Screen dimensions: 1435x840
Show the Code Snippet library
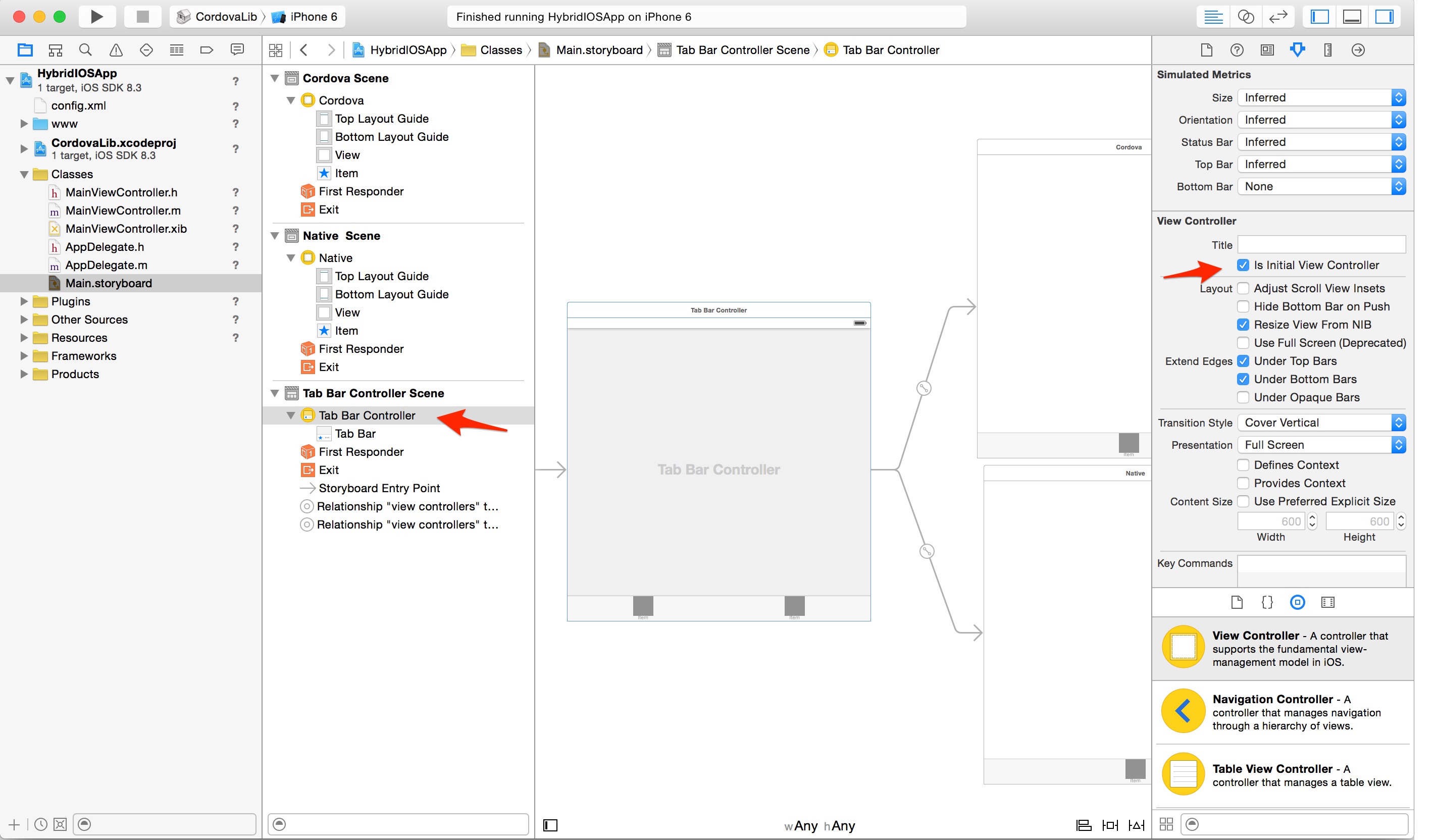(1267, 602)
